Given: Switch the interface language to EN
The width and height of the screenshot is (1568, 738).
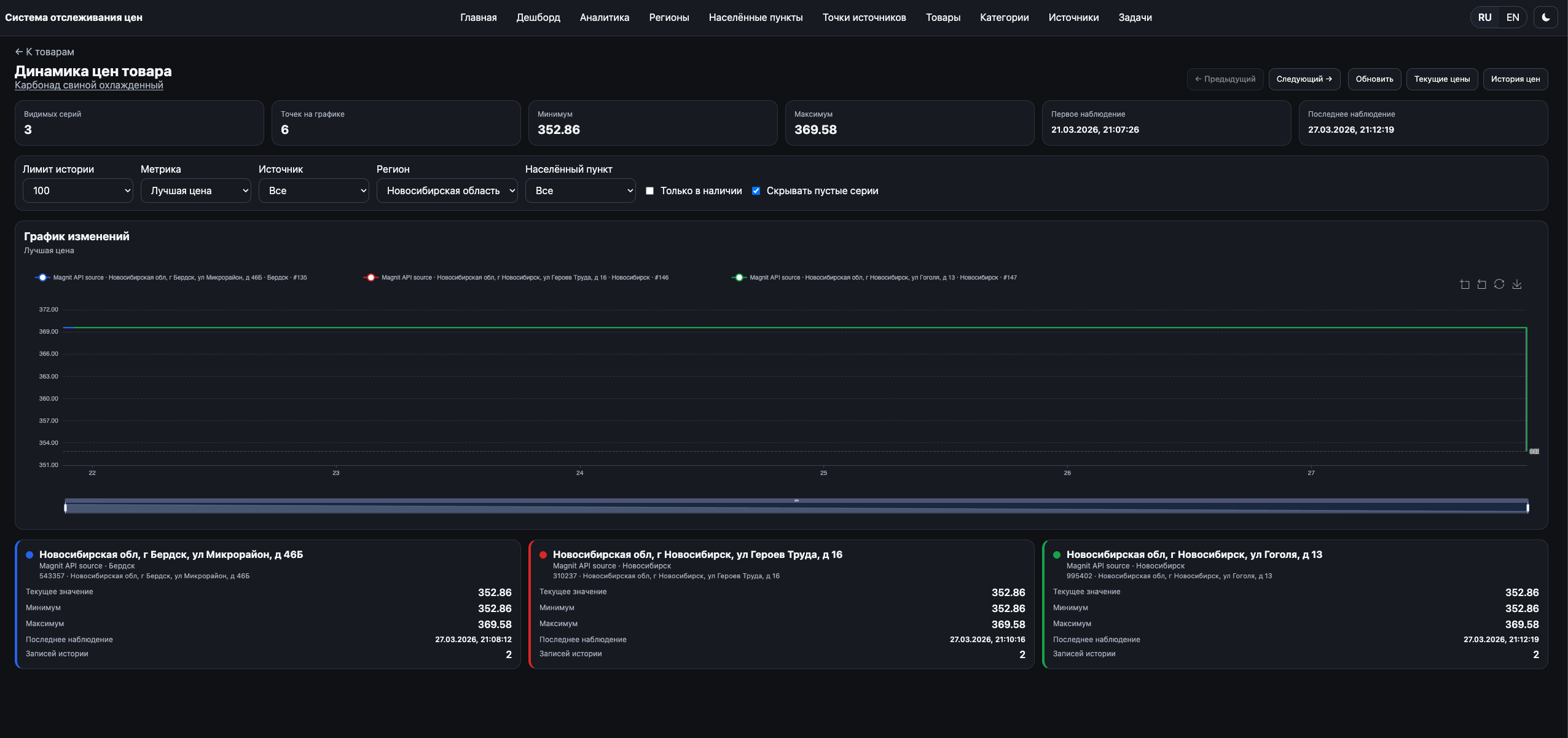Looking at the screenshot, I should coord(1513,17).
